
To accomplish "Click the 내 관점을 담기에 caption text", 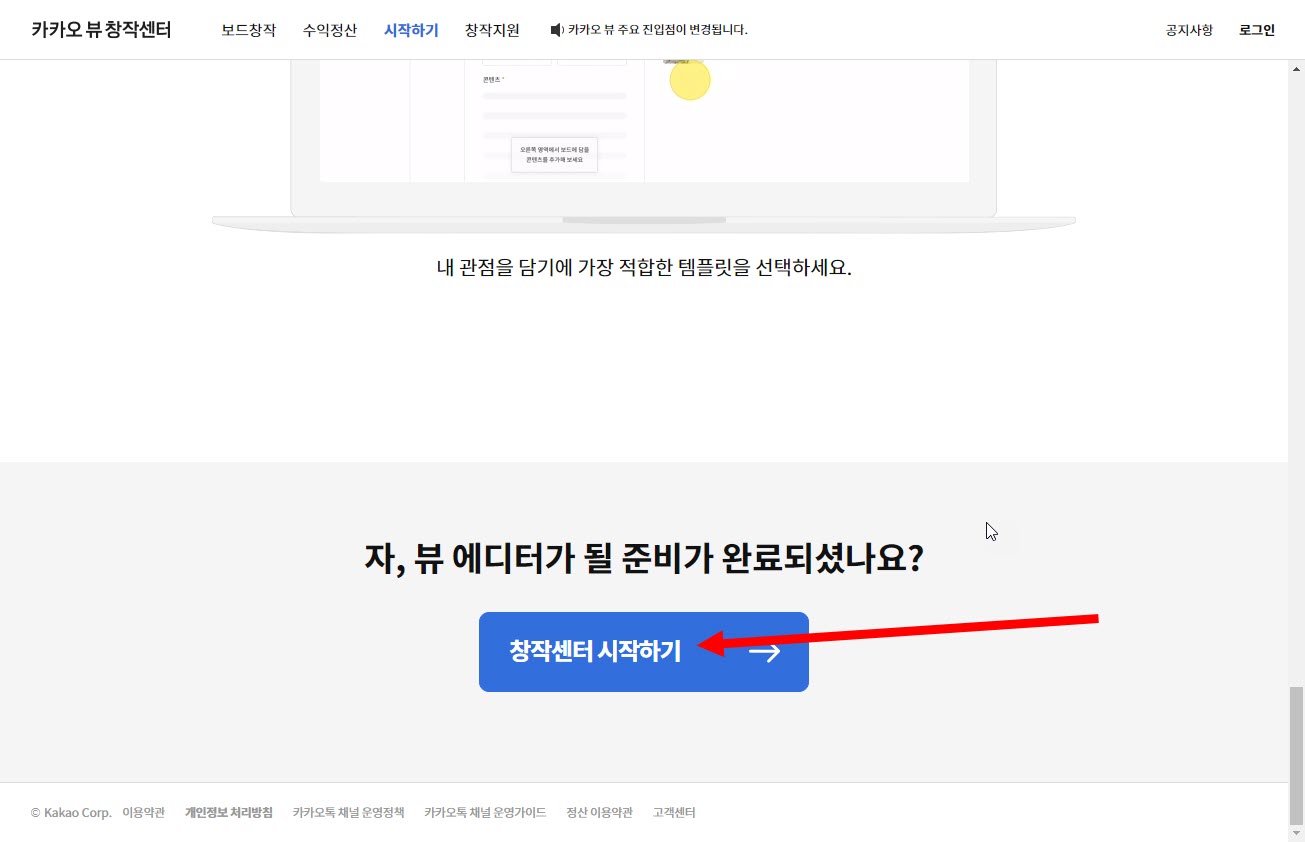I will pyautogui.click(x=644, y=268).
